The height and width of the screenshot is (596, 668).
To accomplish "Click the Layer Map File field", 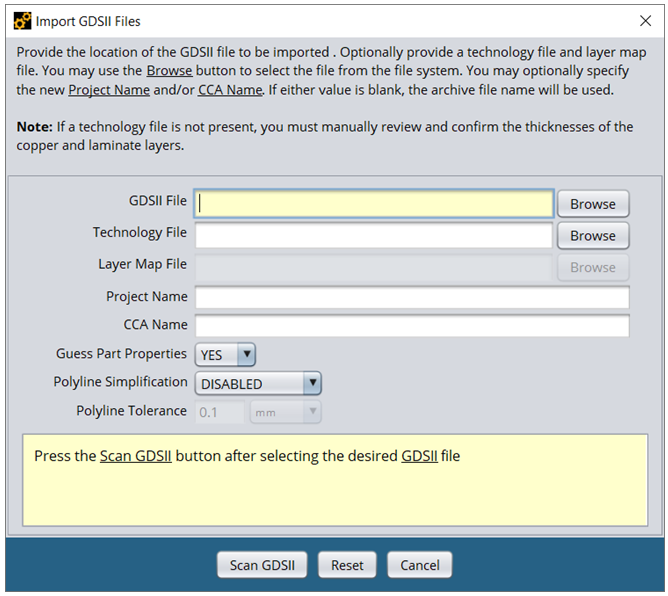I will (374, 267).
